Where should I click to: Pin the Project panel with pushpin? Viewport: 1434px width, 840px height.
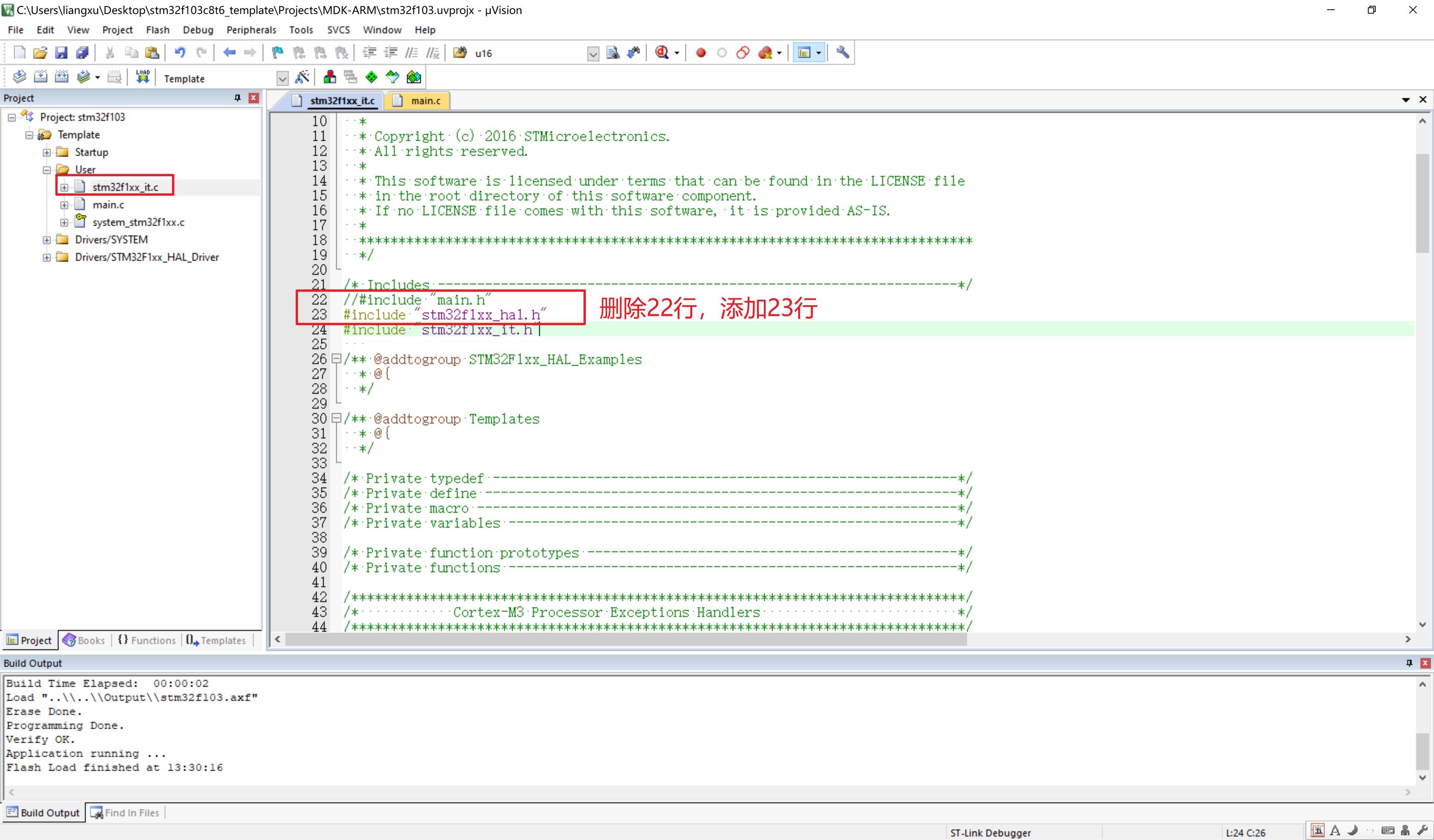pyautogui.click(x=237, y=98)
